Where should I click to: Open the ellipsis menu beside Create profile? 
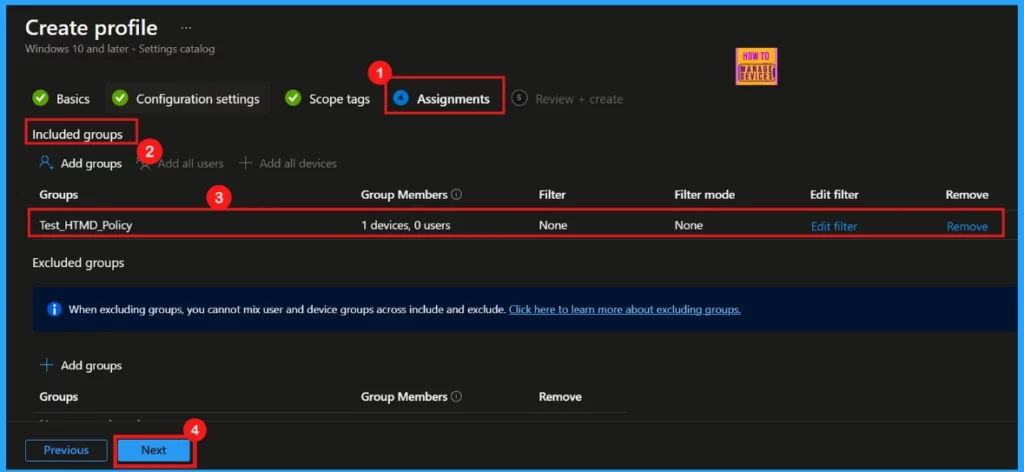tap(186, 29)
